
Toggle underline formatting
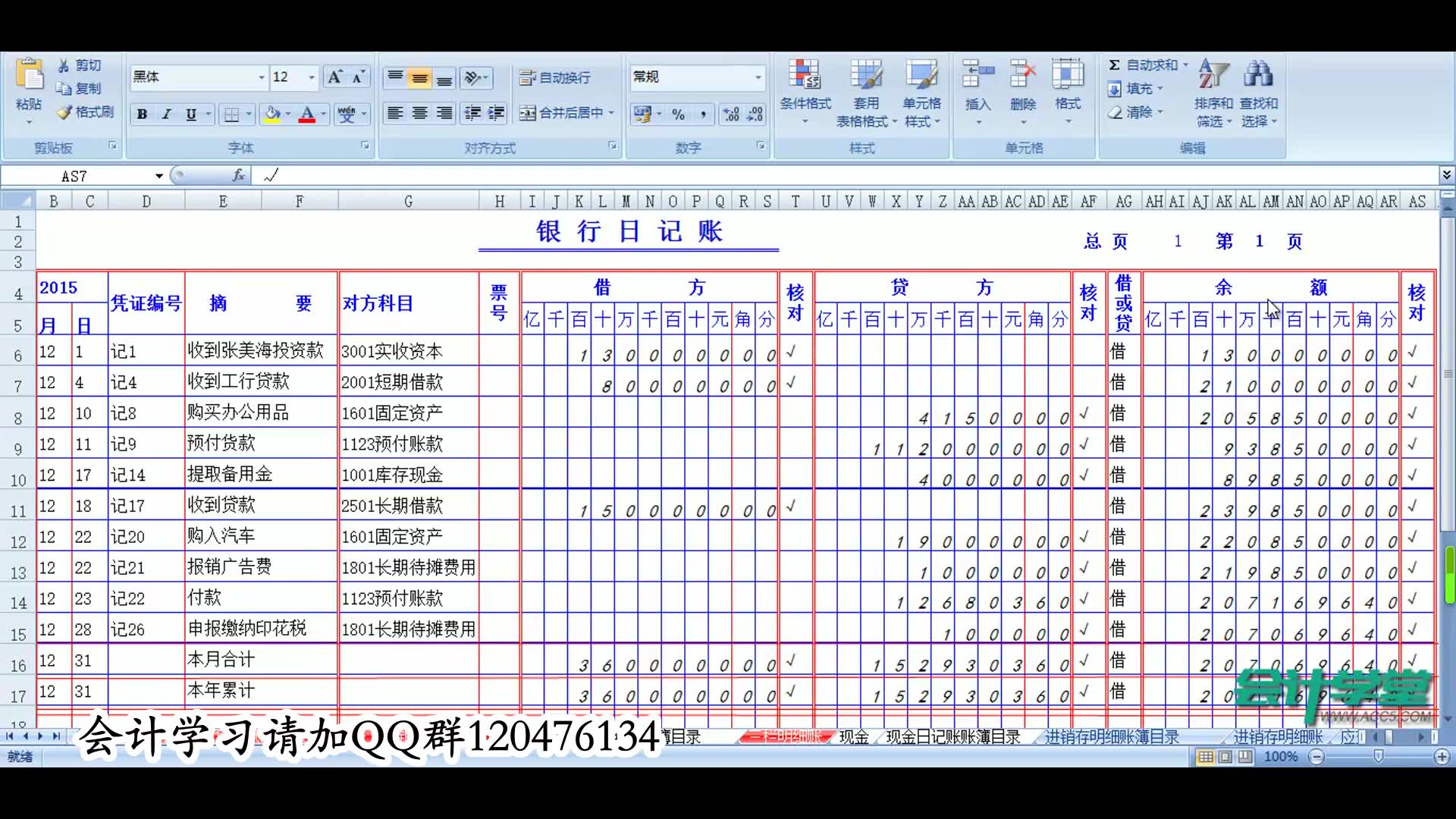[191, 114]
